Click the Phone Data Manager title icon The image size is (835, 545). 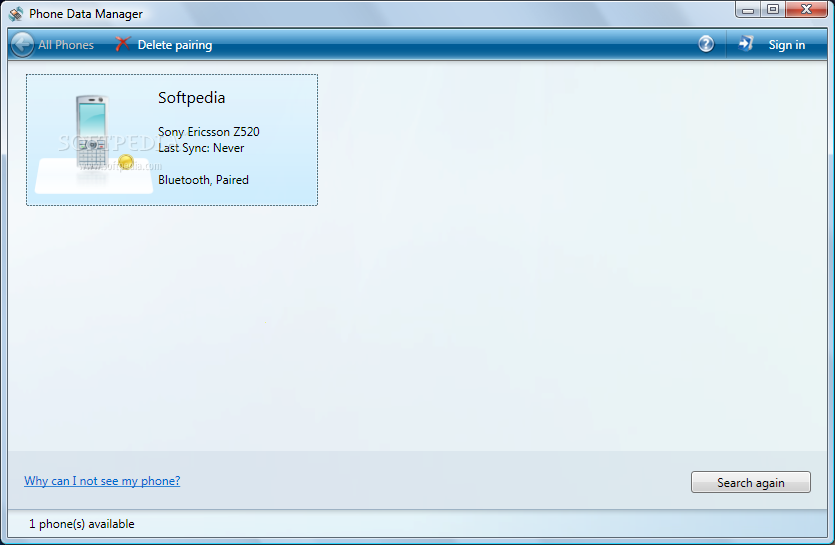pyautogui.click(x=16, y=14)
